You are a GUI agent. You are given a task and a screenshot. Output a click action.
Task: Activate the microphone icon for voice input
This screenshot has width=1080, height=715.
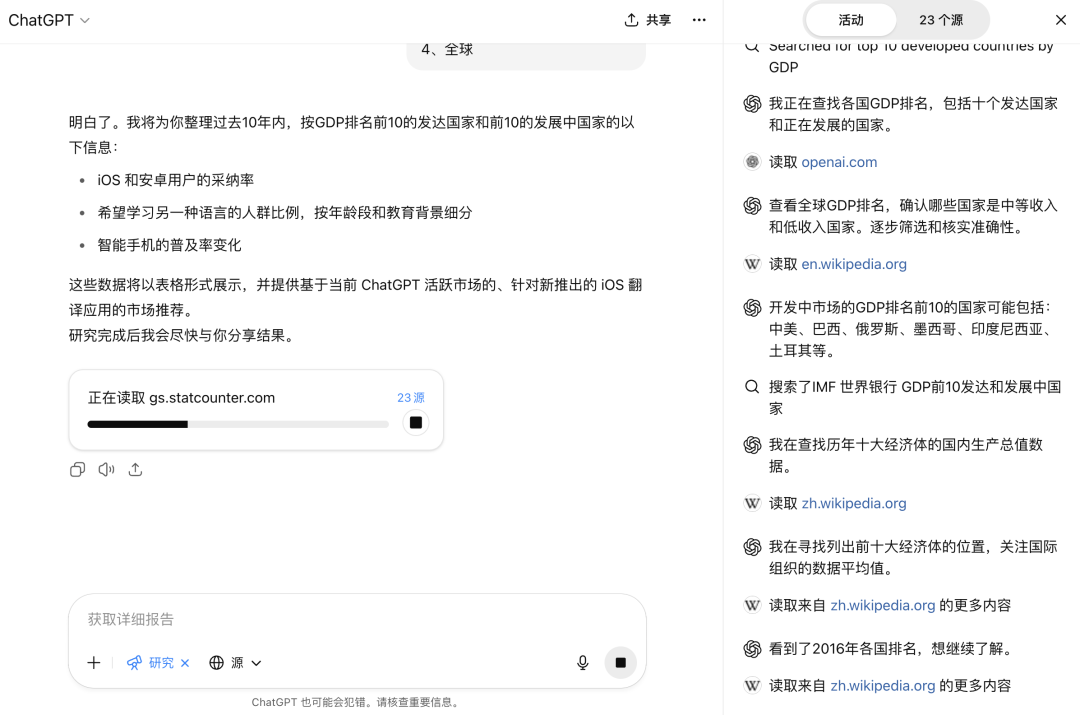(x=582, y=662)
